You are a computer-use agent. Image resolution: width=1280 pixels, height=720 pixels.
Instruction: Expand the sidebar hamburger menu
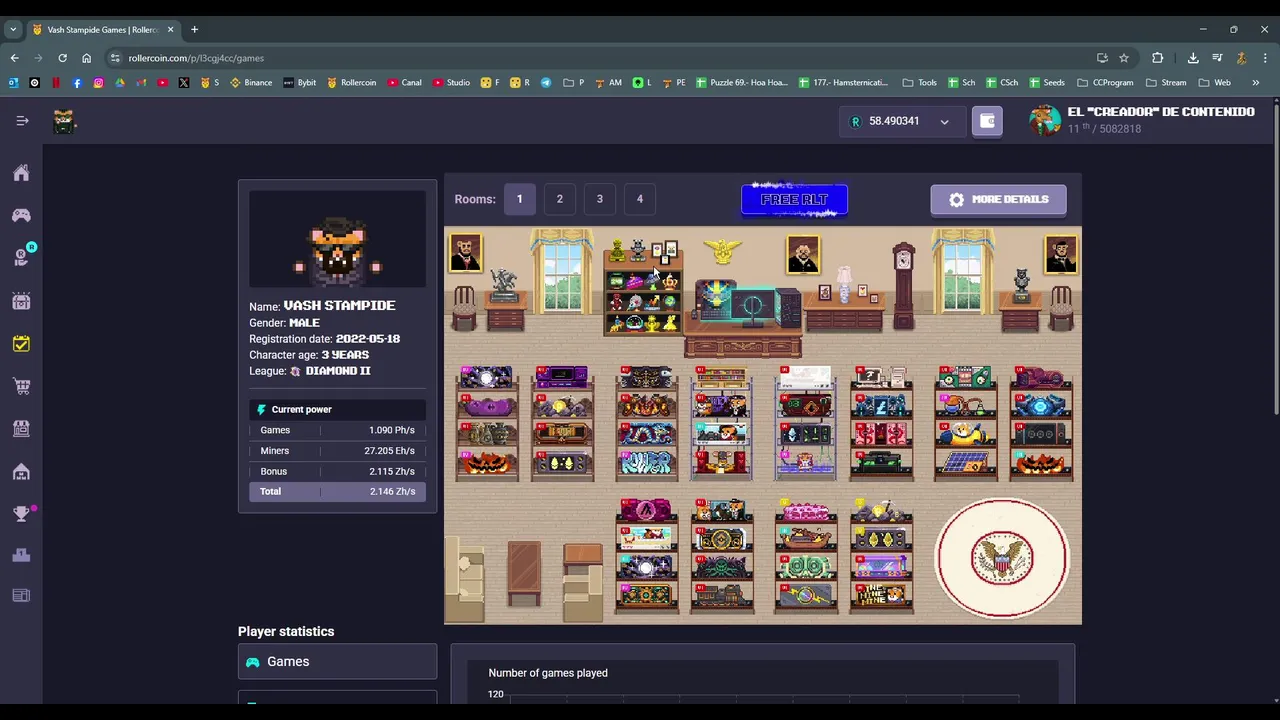pyautogui.click(x=22, y=121)
